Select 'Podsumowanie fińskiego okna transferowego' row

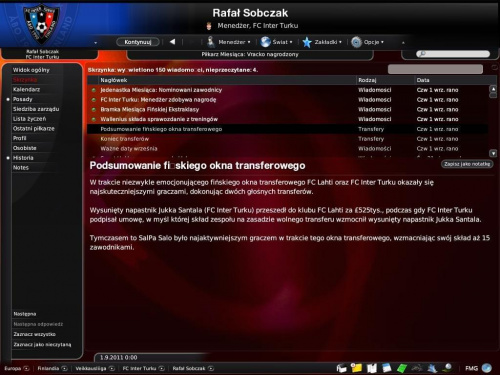[288, 129]
